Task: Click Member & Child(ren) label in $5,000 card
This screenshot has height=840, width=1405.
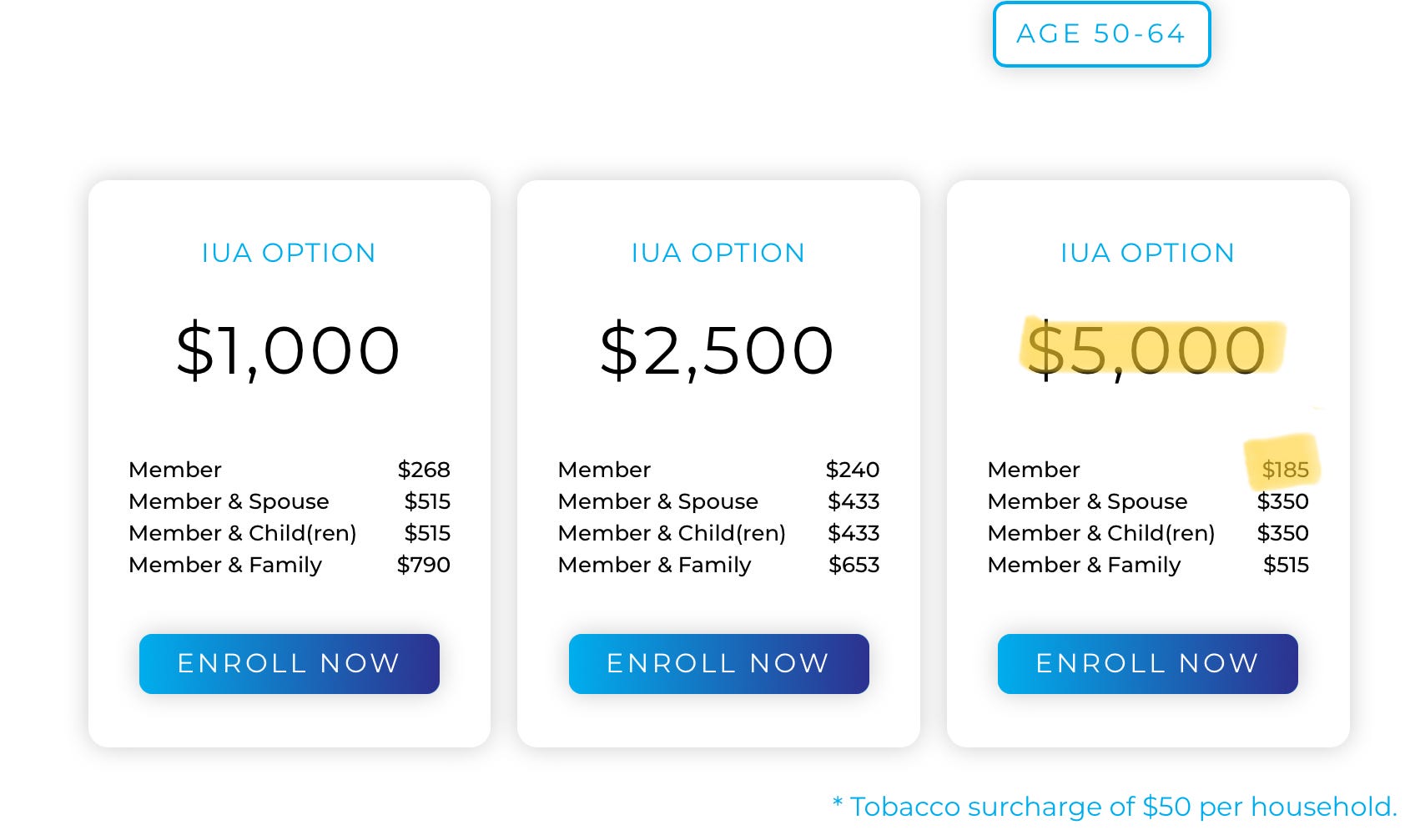Action: pyautogui.click(x=1101, y=533)
